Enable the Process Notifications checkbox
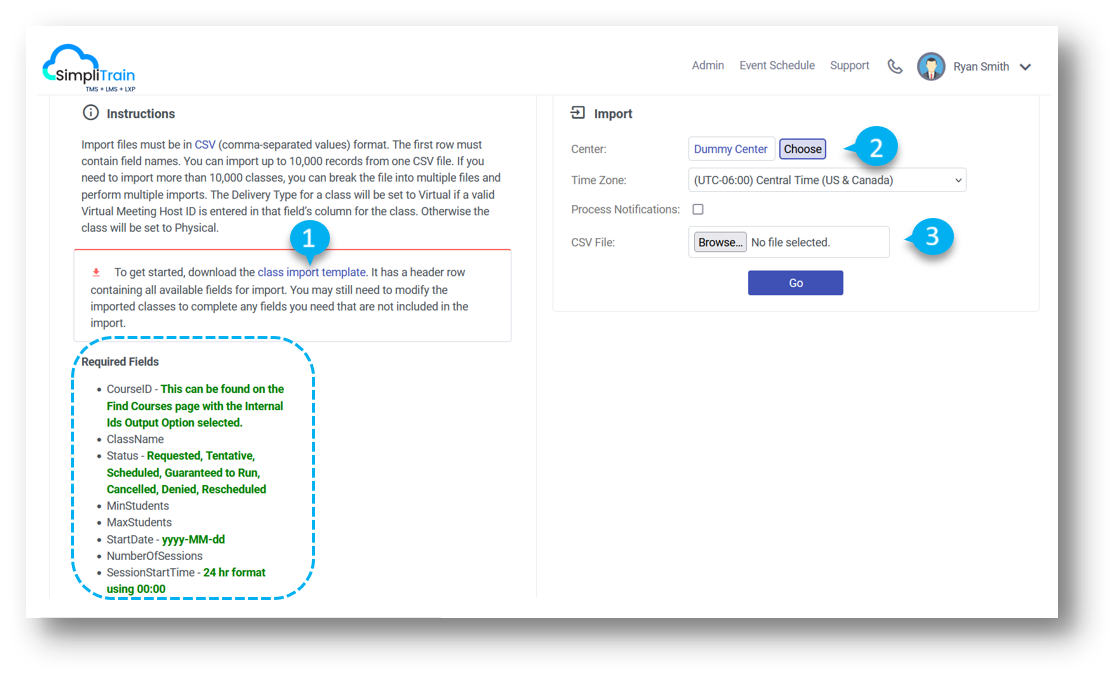 (698, 210)
